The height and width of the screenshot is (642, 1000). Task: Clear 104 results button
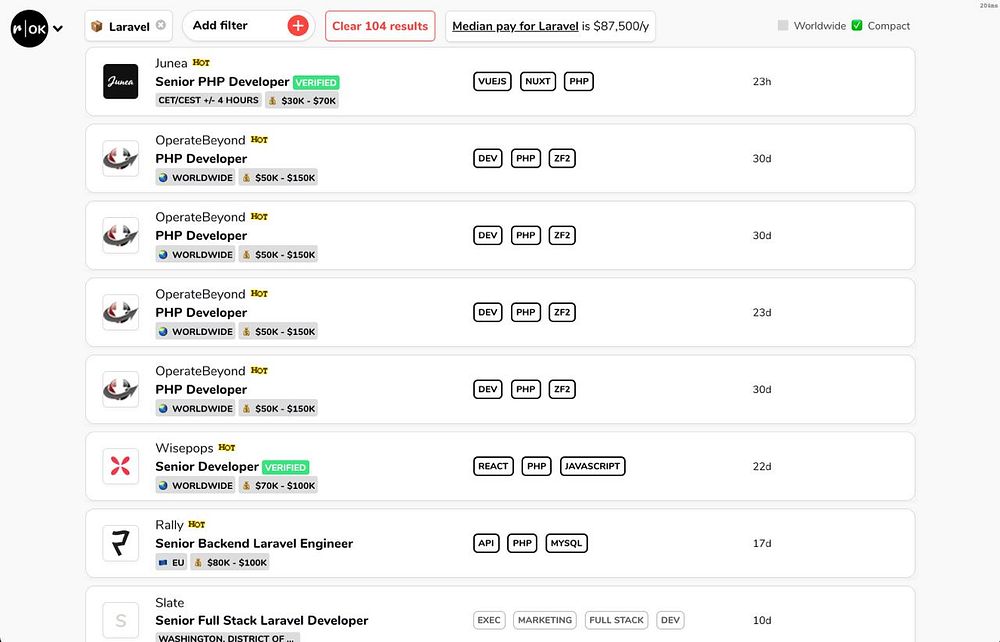point(380,26)
